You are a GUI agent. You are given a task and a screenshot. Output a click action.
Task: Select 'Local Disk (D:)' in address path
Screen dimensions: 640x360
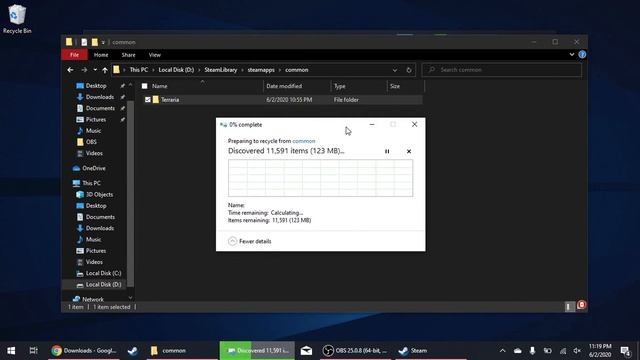pyautogui.click(x=176, y=70)
